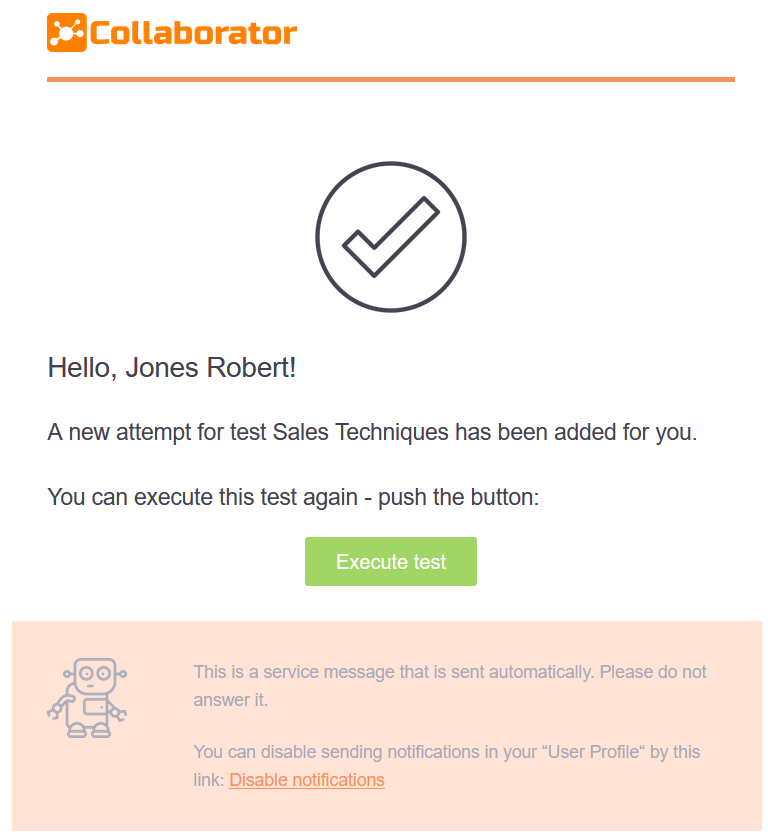Click the word "Hello" in the greeting
This screenshot has height=838, width=768.
(79, 368)
